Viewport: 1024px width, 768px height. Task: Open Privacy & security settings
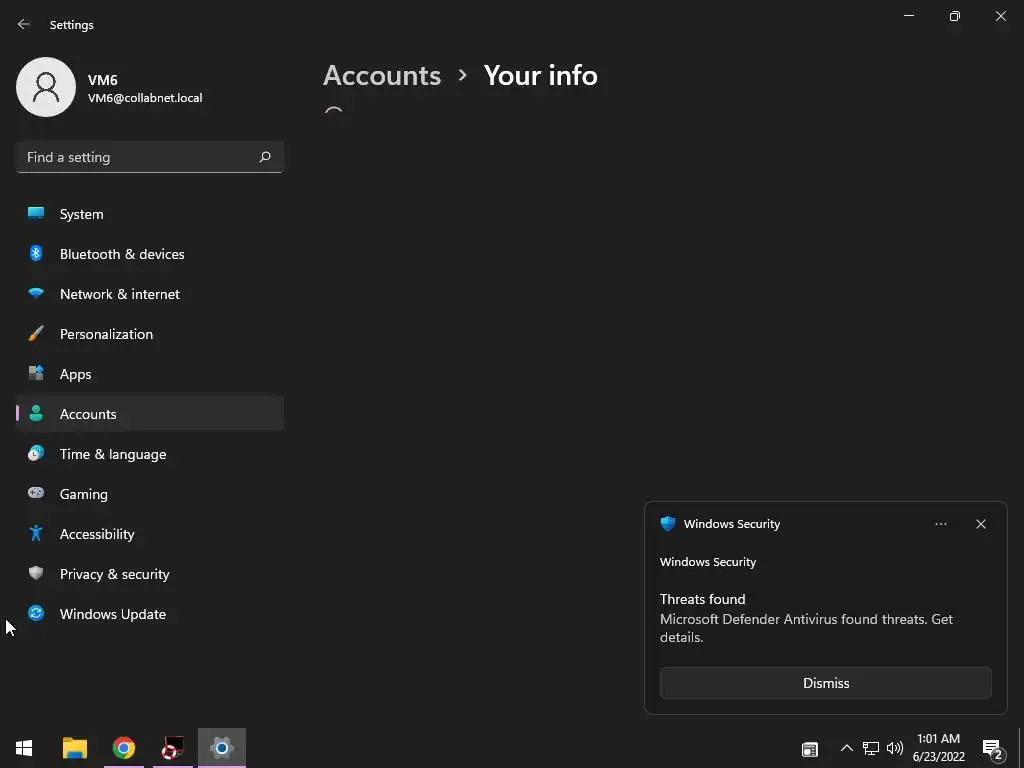(114, 574)
